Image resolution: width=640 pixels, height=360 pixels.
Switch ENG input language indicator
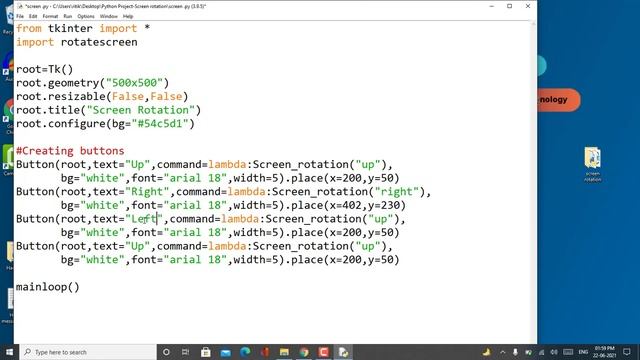coord(583,352)
